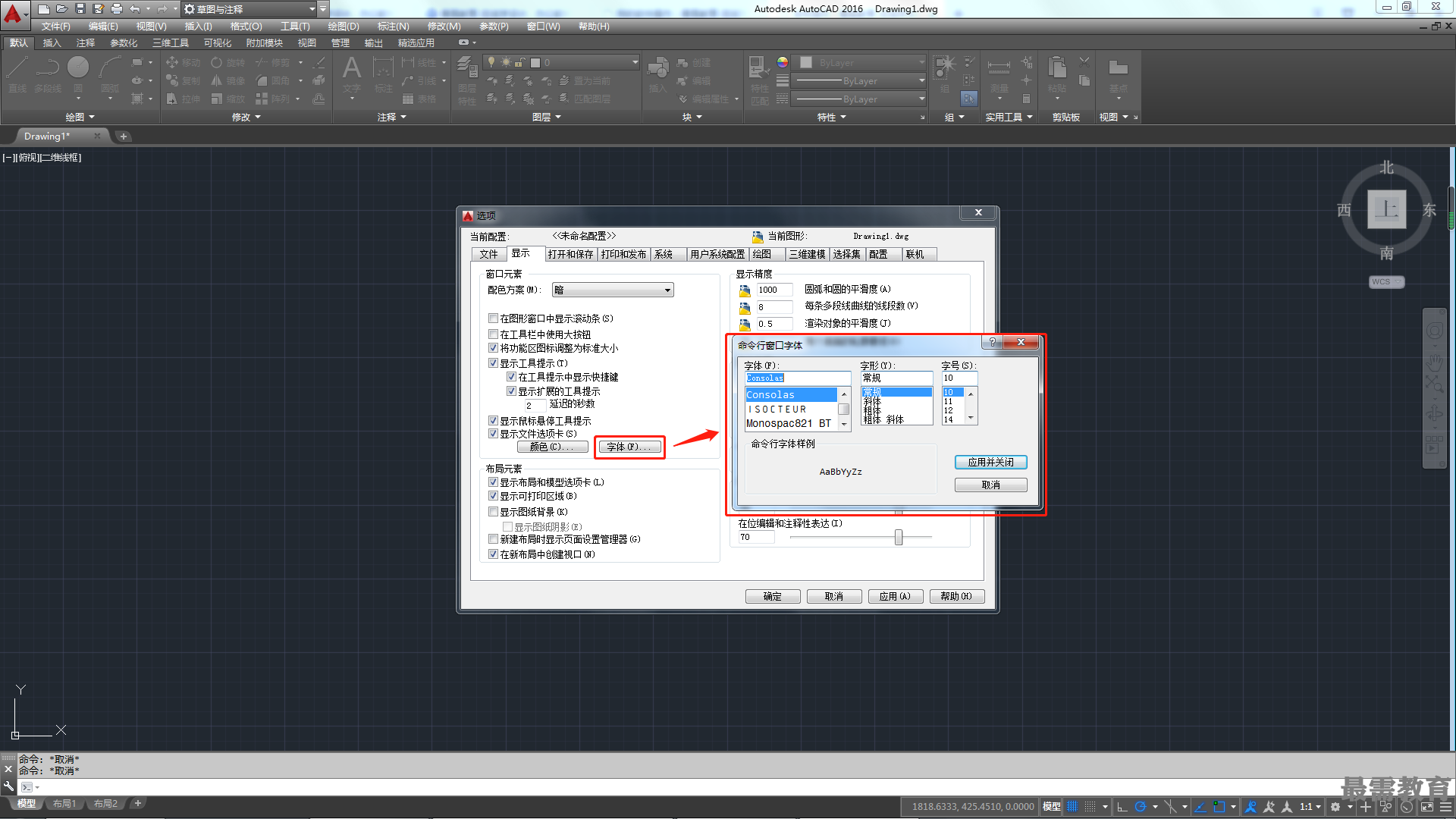
Task: Click the clean screen icon in status bar
Action: point(1427,807)
